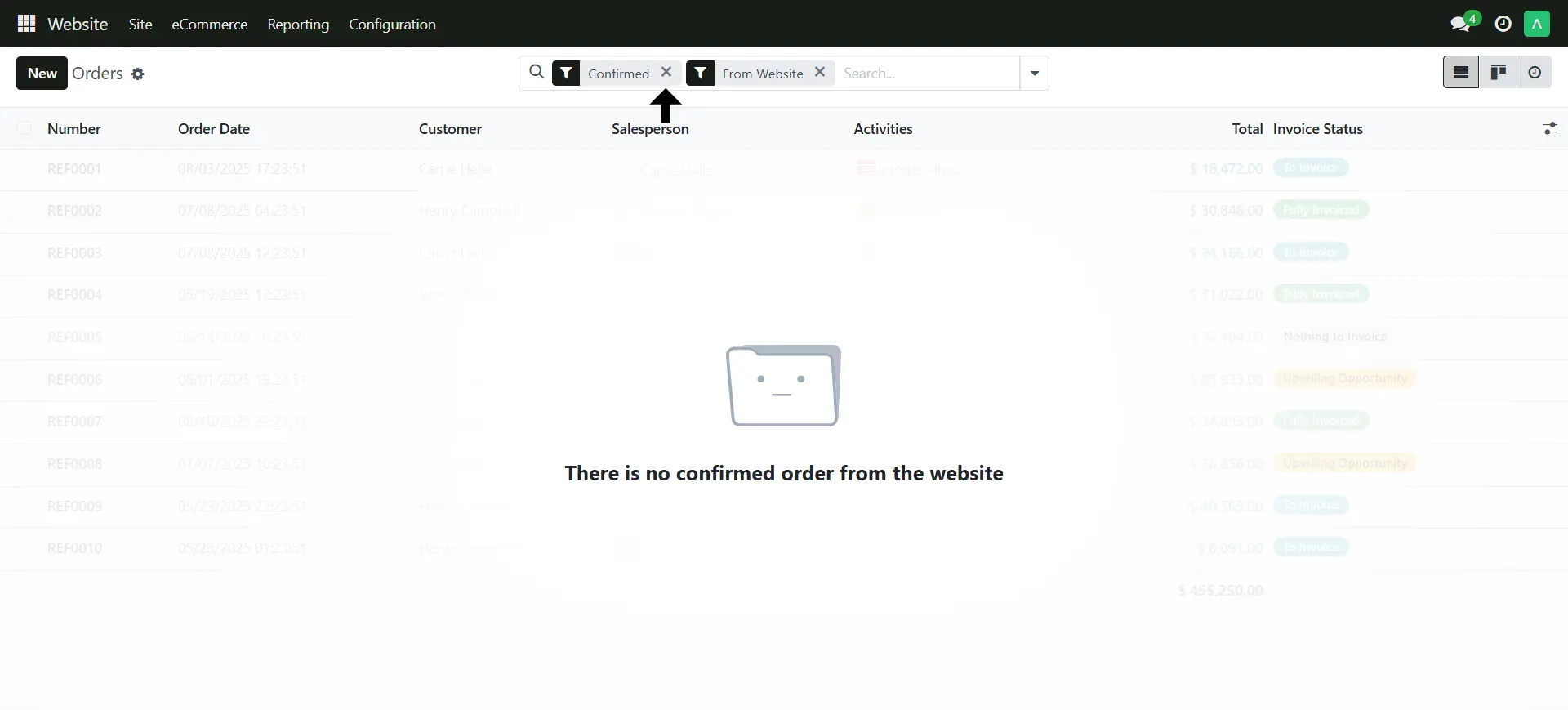Switch to kanban view
The width and height of the screenshot is (1568, 710).
click(1498, 73)
